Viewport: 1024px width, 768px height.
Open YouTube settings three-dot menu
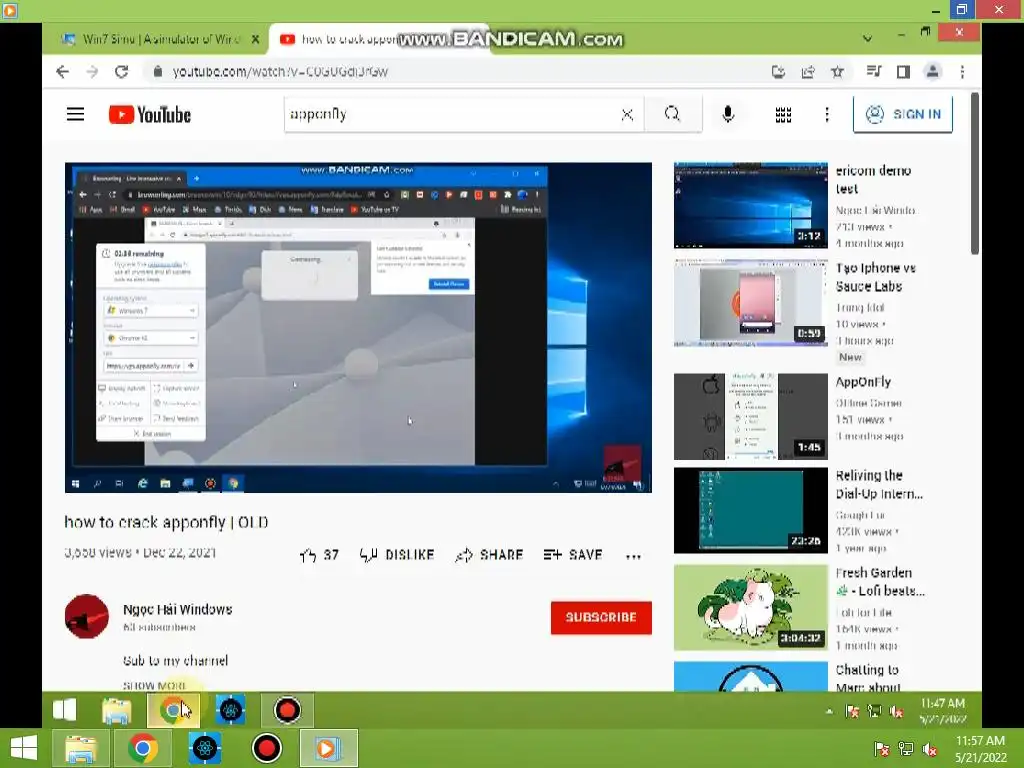click(x=827, y=115)
